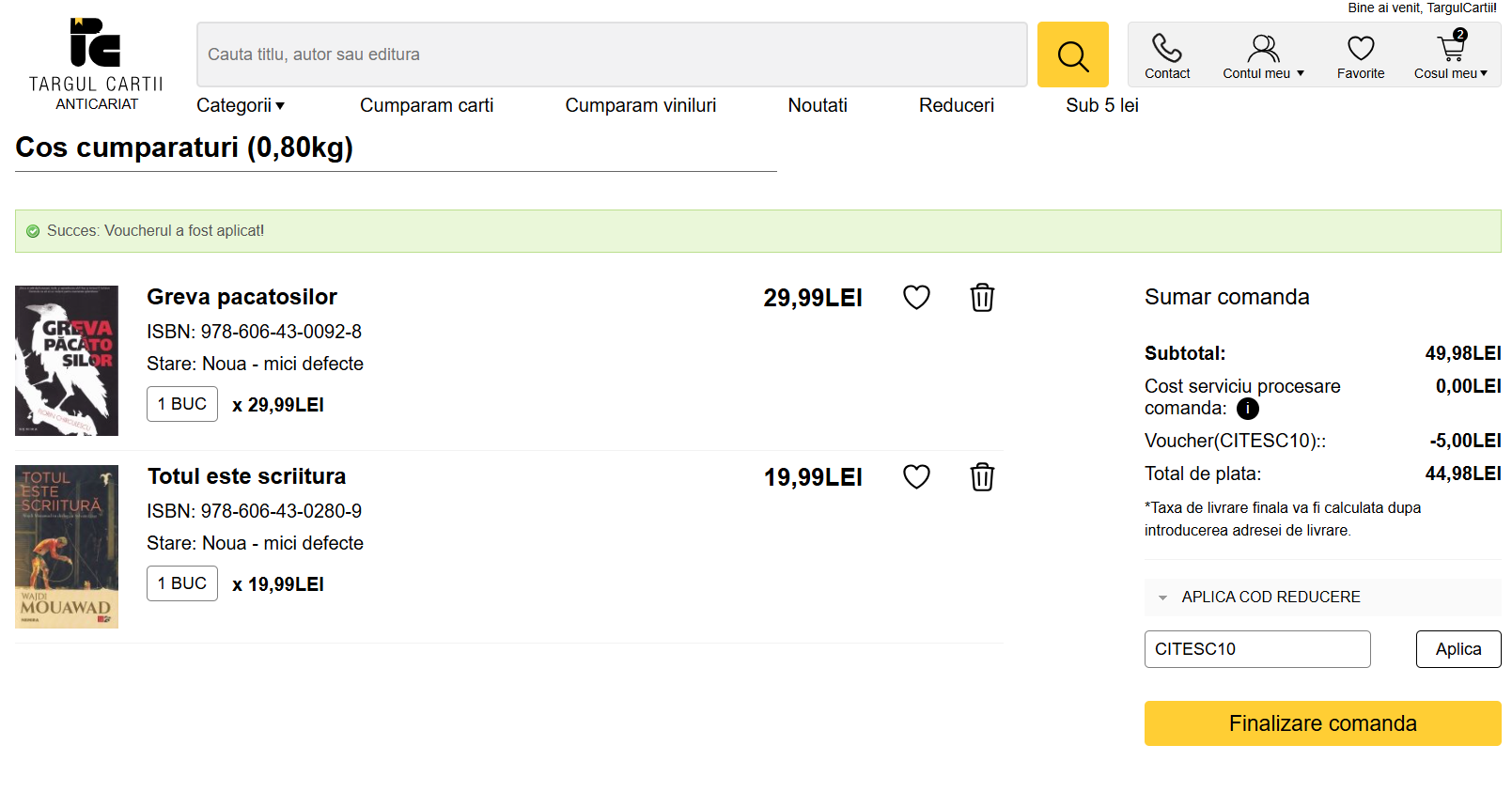Delete Greva pacatosilor with trash icon
1512x792 pixels.
coord(982,298)
